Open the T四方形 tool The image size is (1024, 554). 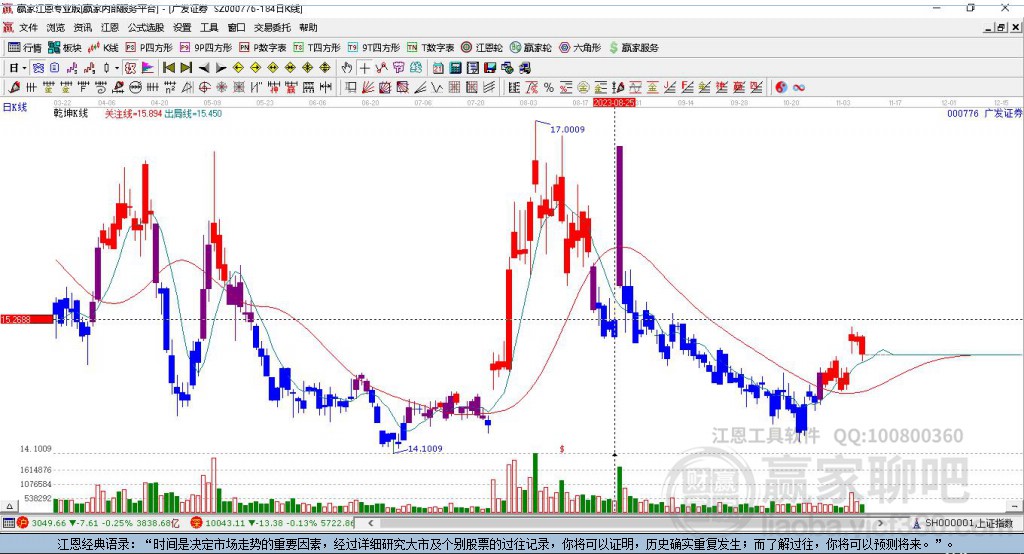click(317, 48)
